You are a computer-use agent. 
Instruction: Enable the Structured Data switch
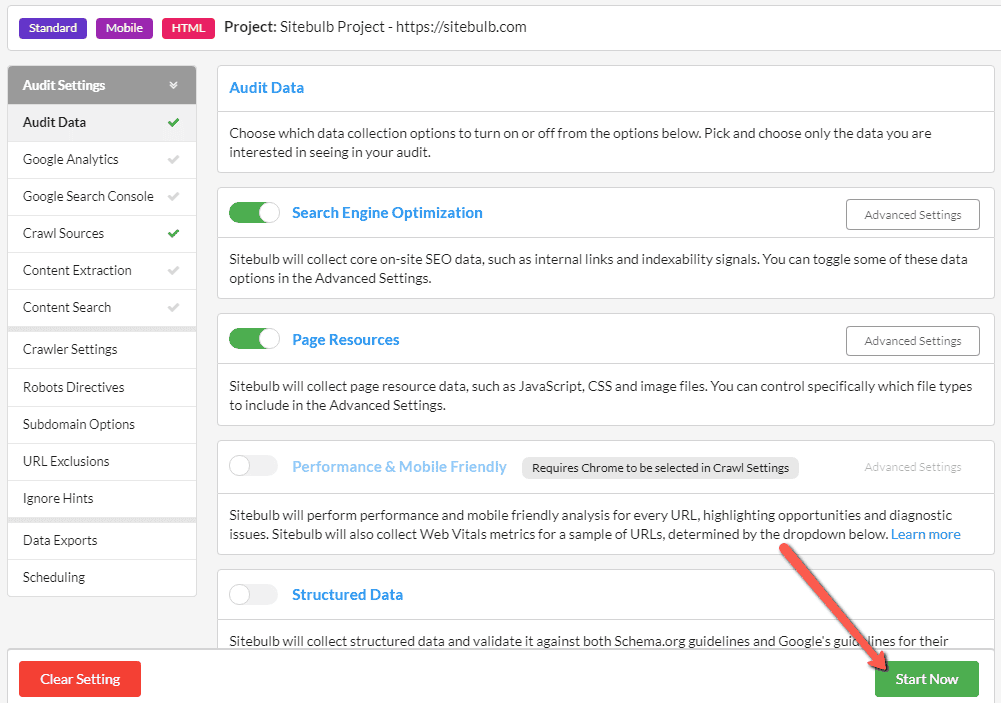click(x=253, y=594)
